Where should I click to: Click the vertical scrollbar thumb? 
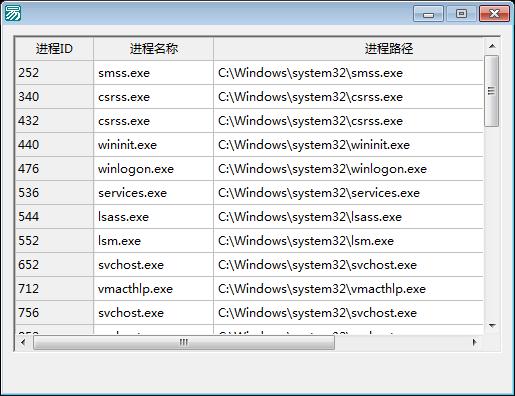[x=492, y=91]
